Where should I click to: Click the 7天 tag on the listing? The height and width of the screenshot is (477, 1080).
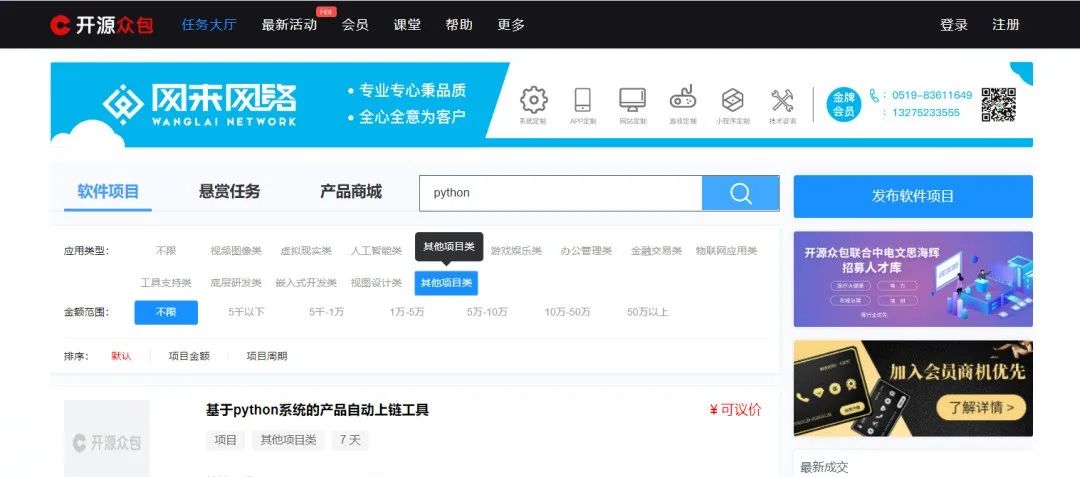click(x=350, y=440)
